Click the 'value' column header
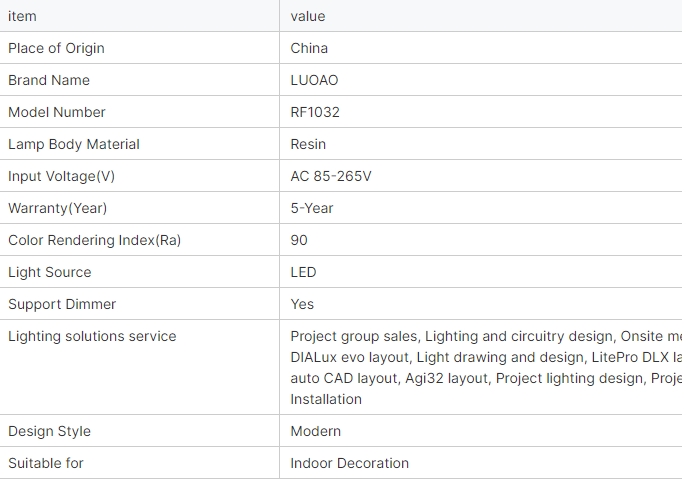 (308, 16)
